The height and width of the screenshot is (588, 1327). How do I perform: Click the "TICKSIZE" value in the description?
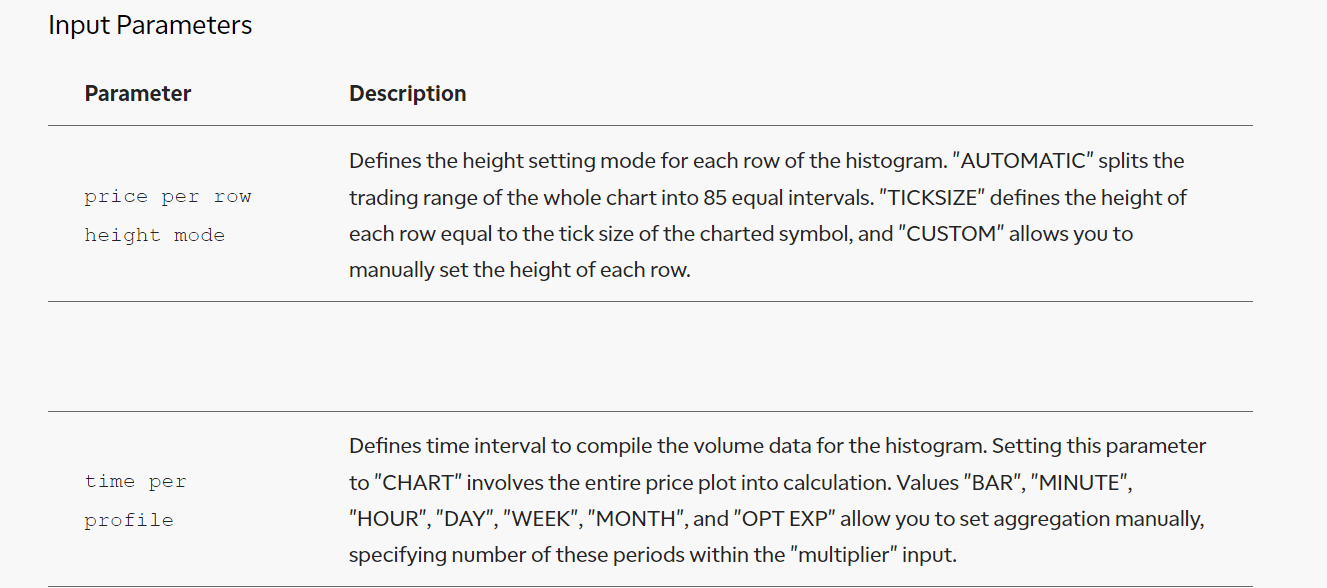point(937,198)
